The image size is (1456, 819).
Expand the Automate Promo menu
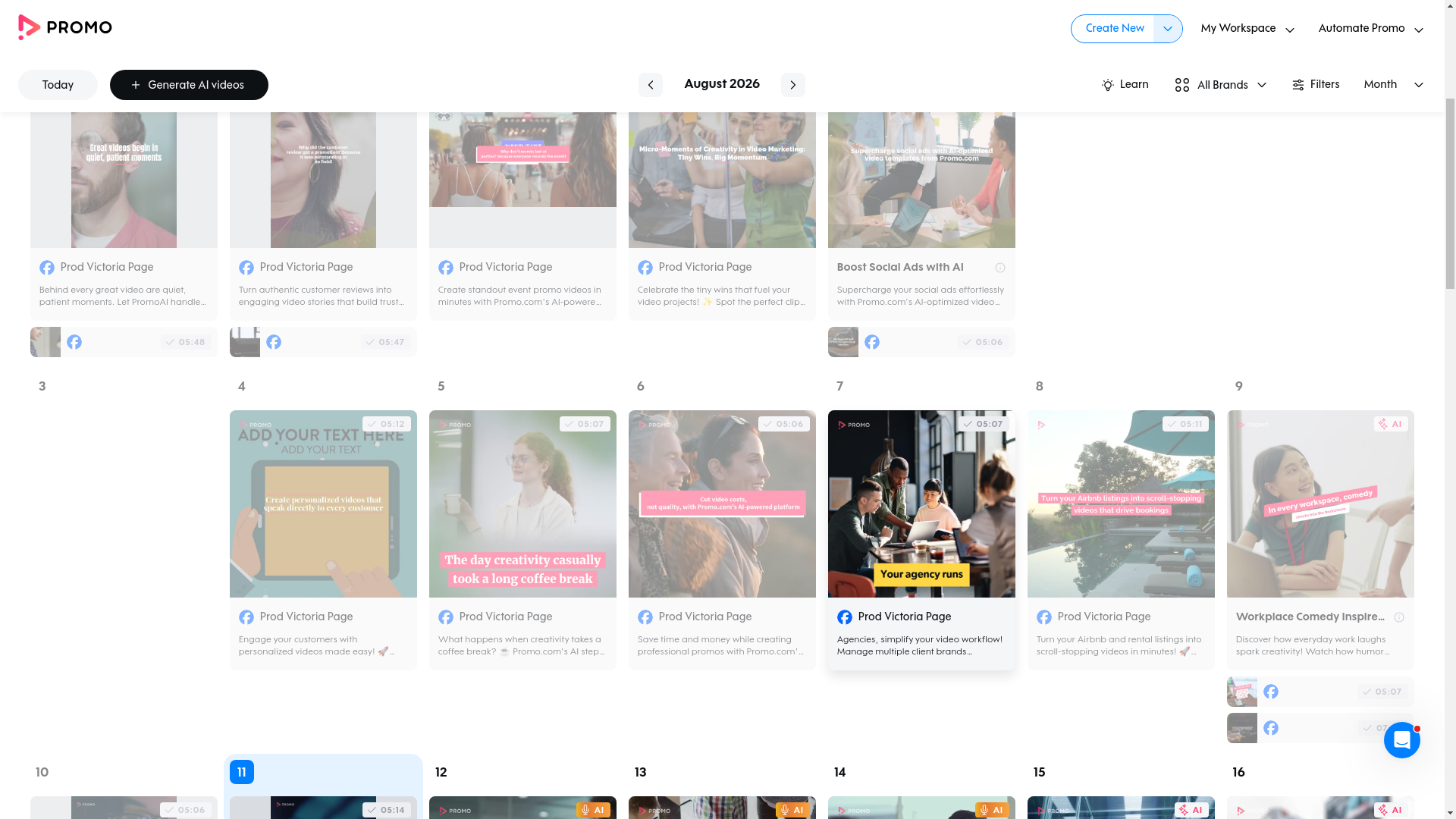[1370, 29]
